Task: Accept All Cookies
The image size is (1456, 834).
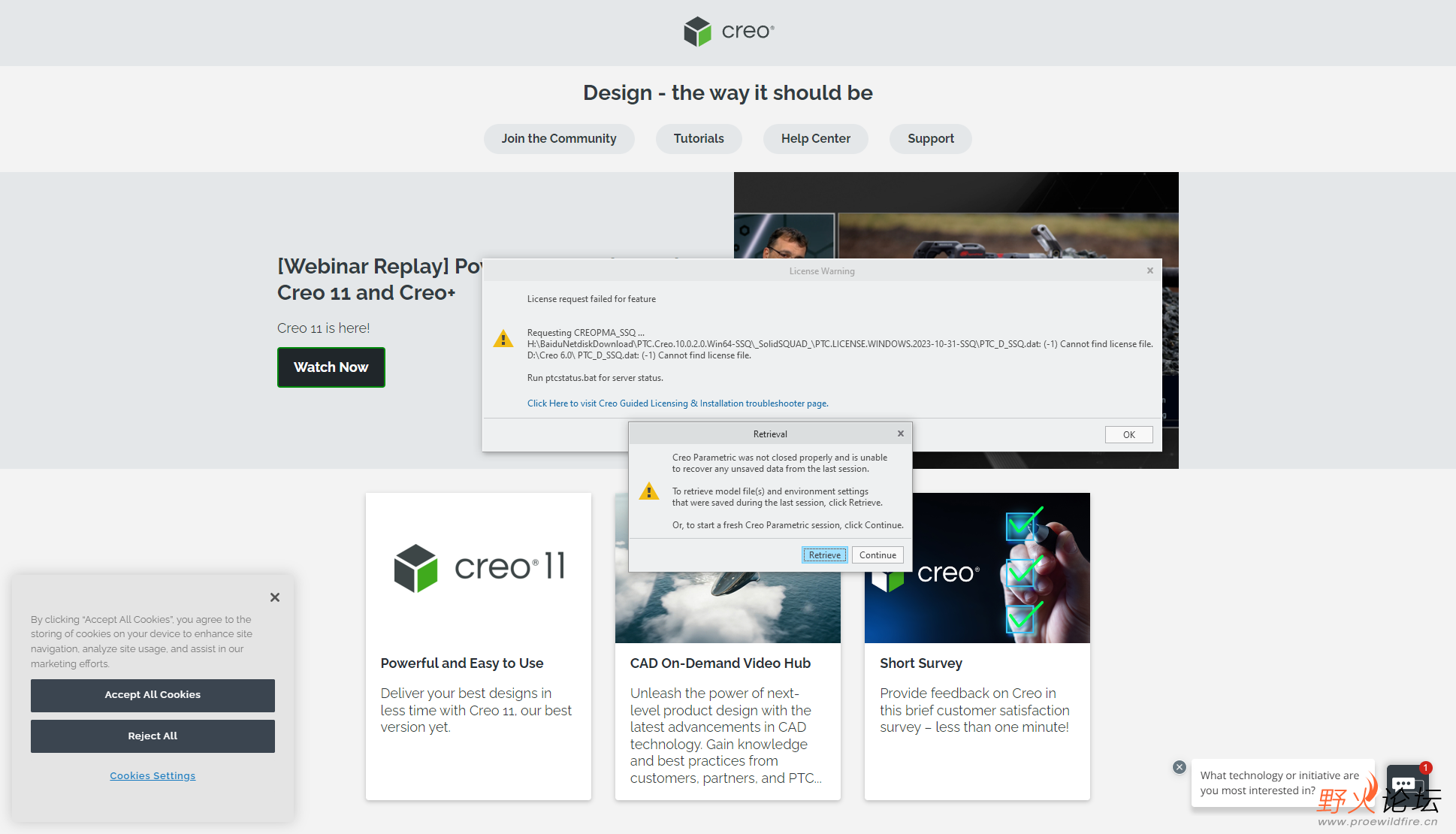Action: 153,695
